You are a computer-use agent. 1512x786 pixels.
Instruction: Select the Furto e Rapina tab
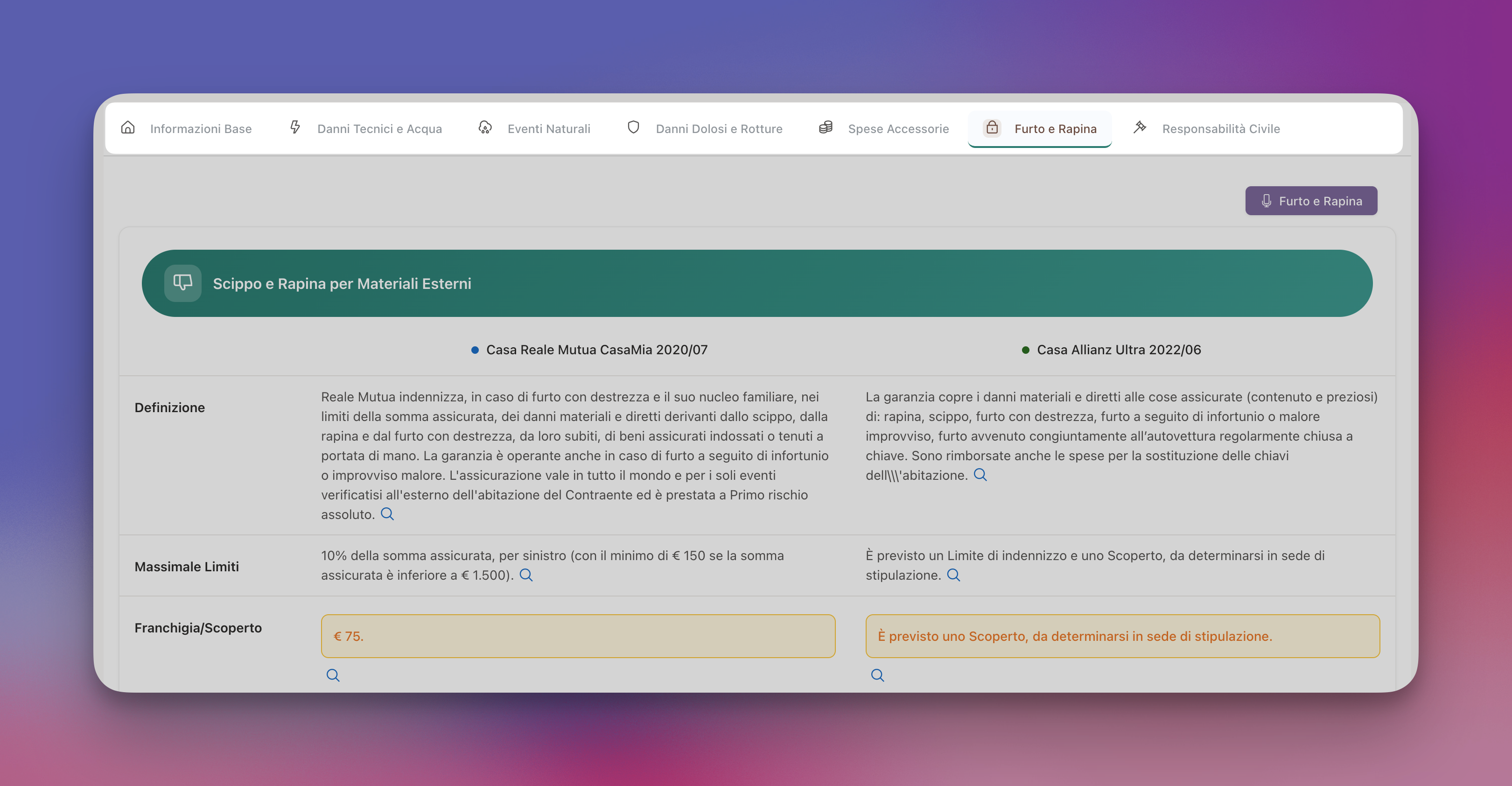(x=1055, y=128)
